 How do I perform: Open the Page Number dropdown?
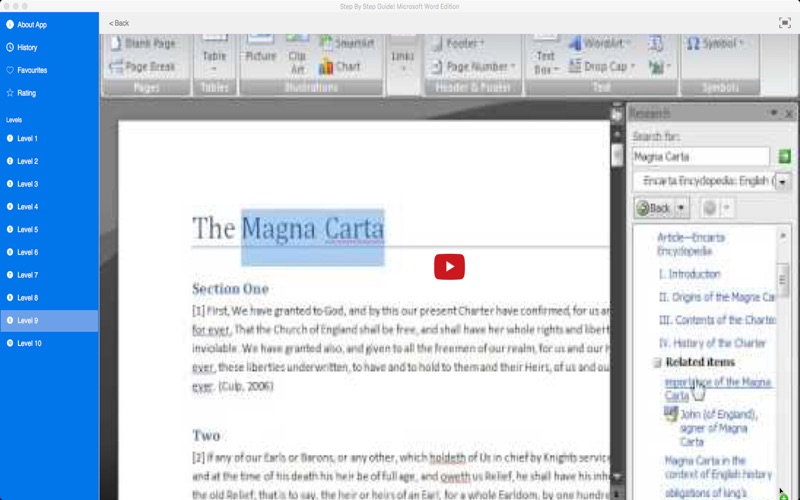tap(473, 67)
